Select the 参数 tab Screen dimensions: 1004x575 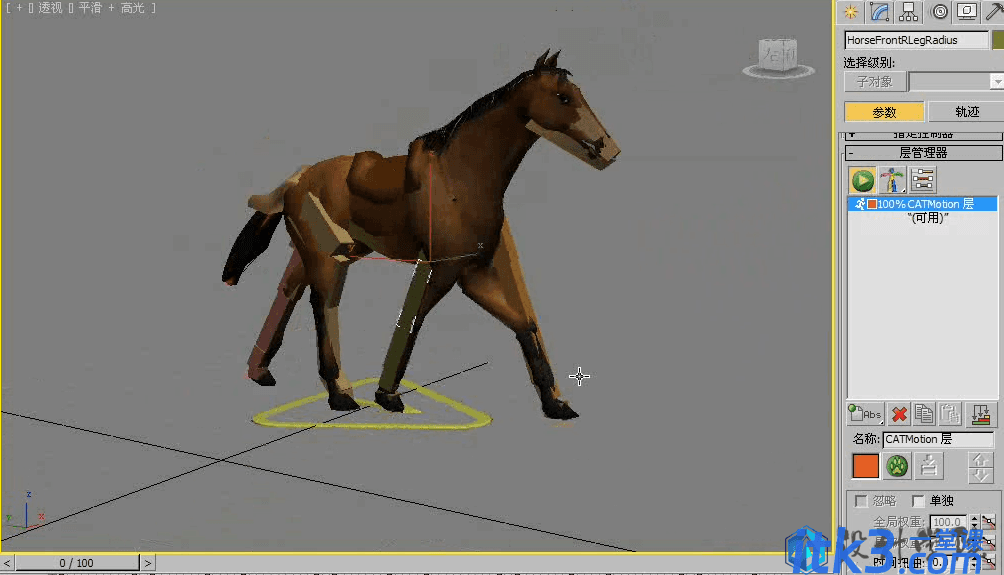(884, 112)
